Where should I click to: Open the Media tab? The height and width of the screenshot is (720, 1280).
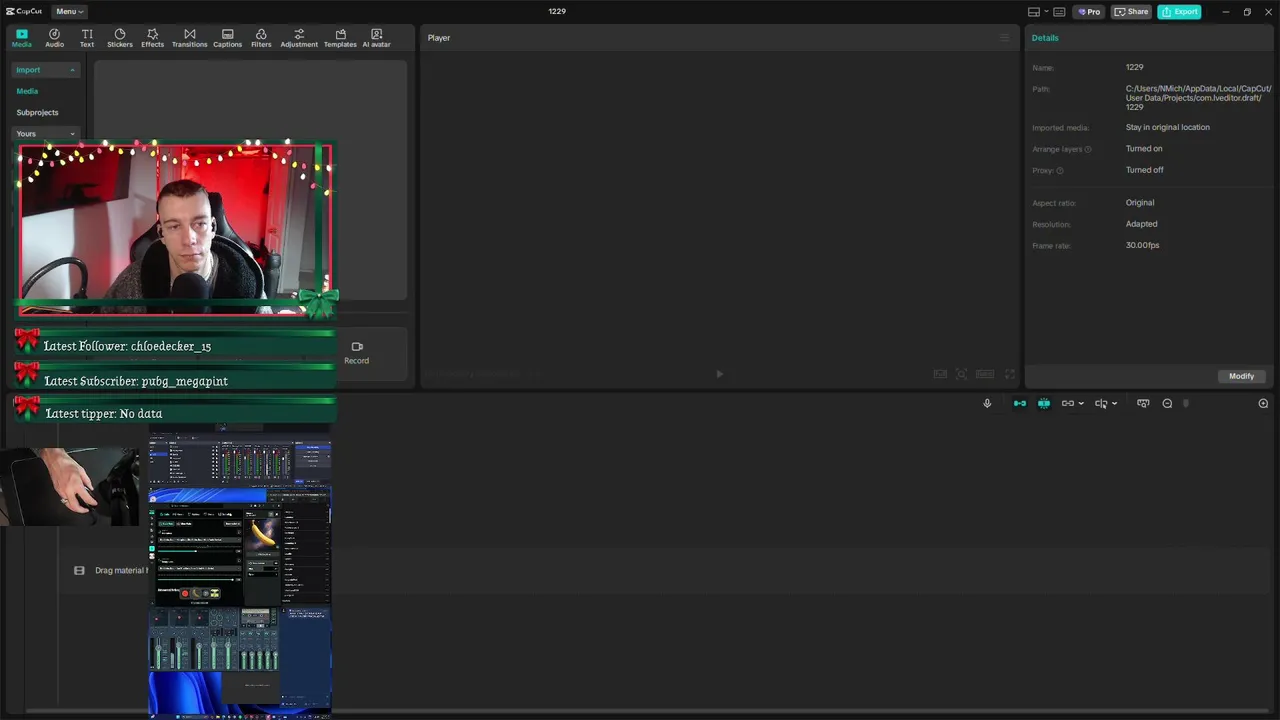[21, 38]
